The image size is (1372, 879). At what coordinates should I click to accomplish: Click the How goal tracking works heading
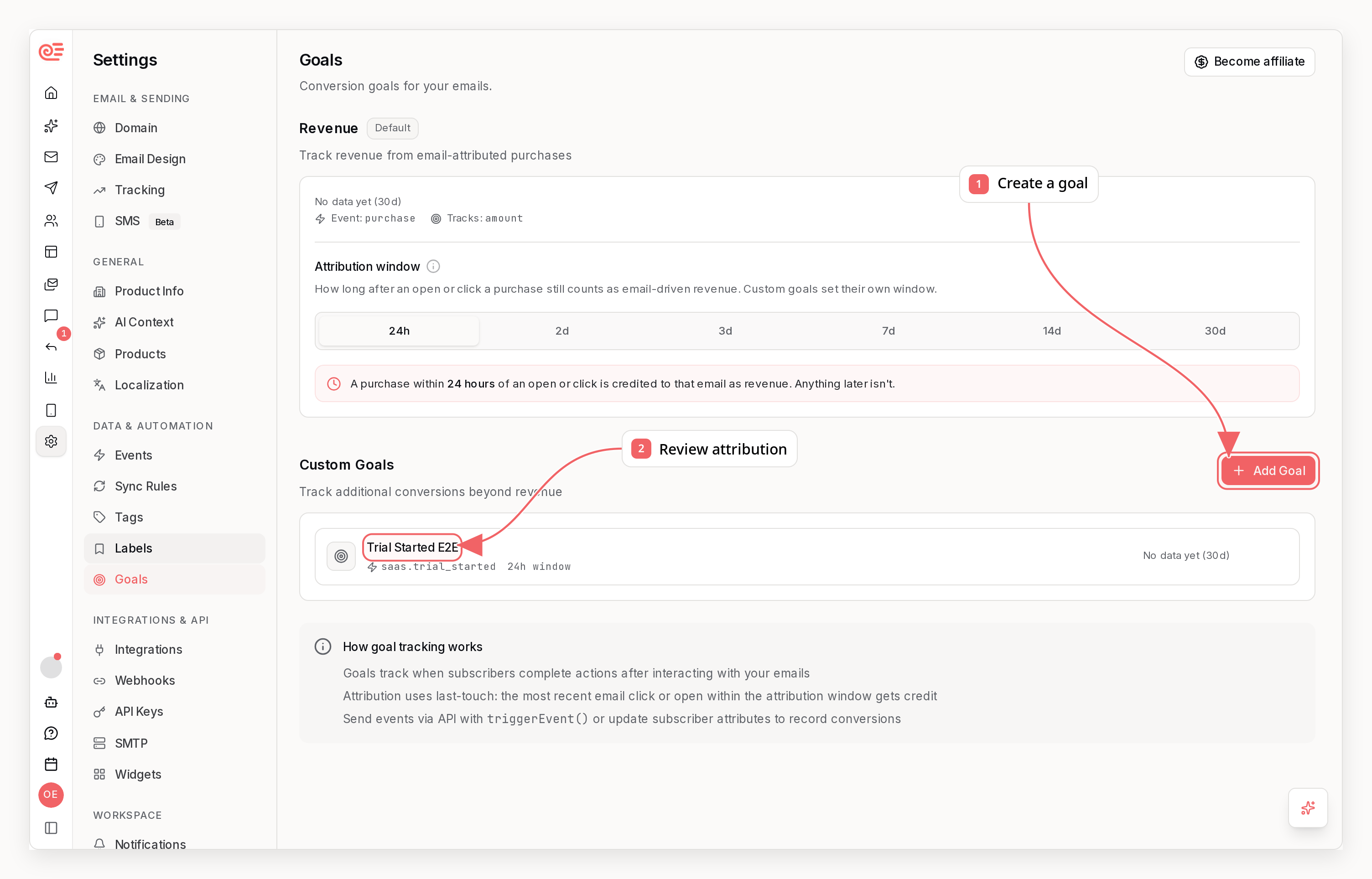coord(412,646)
